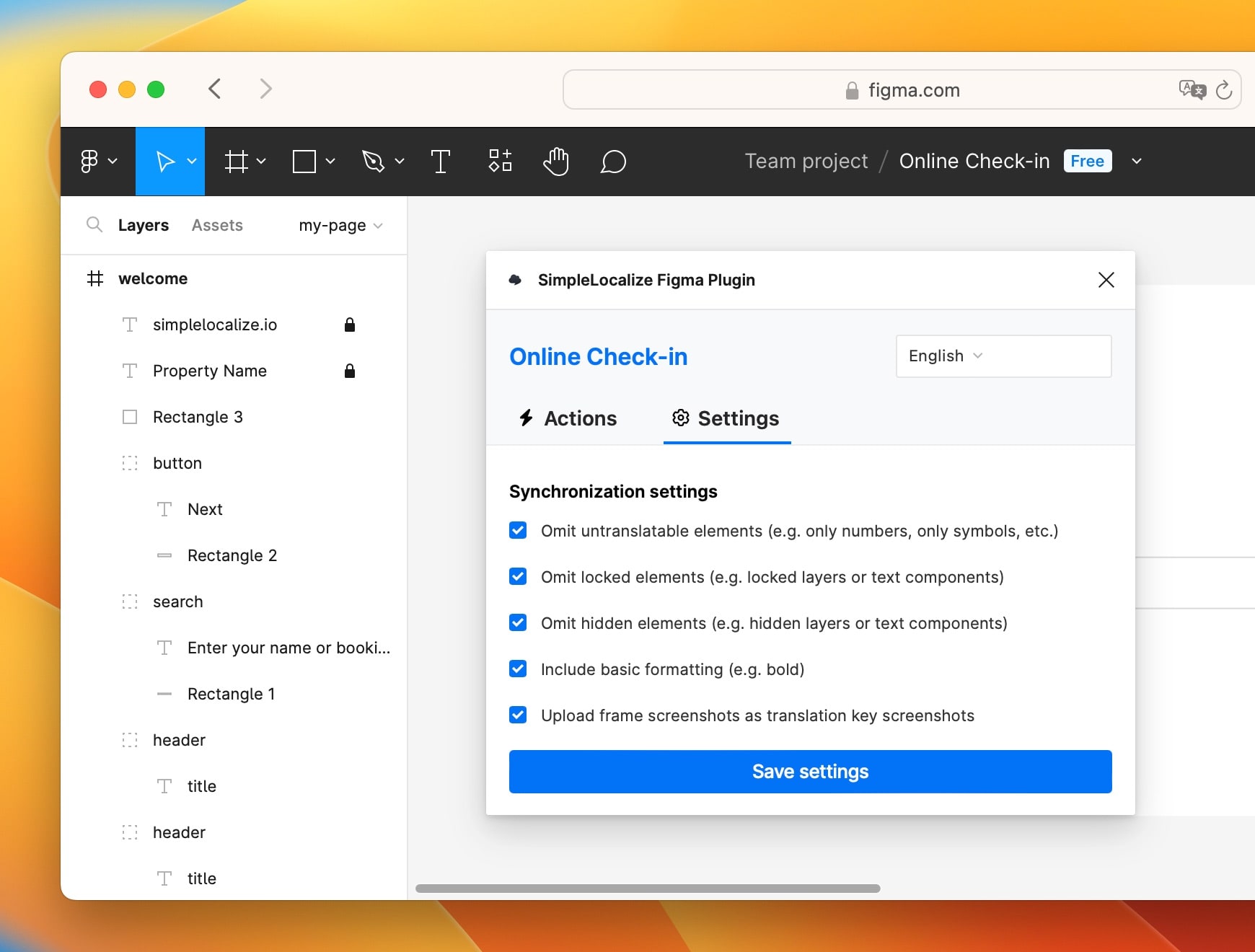Screen dimensions: 1255x952
Task: Uncheck Omit hidden elements
Action: [x=518, y=623]
